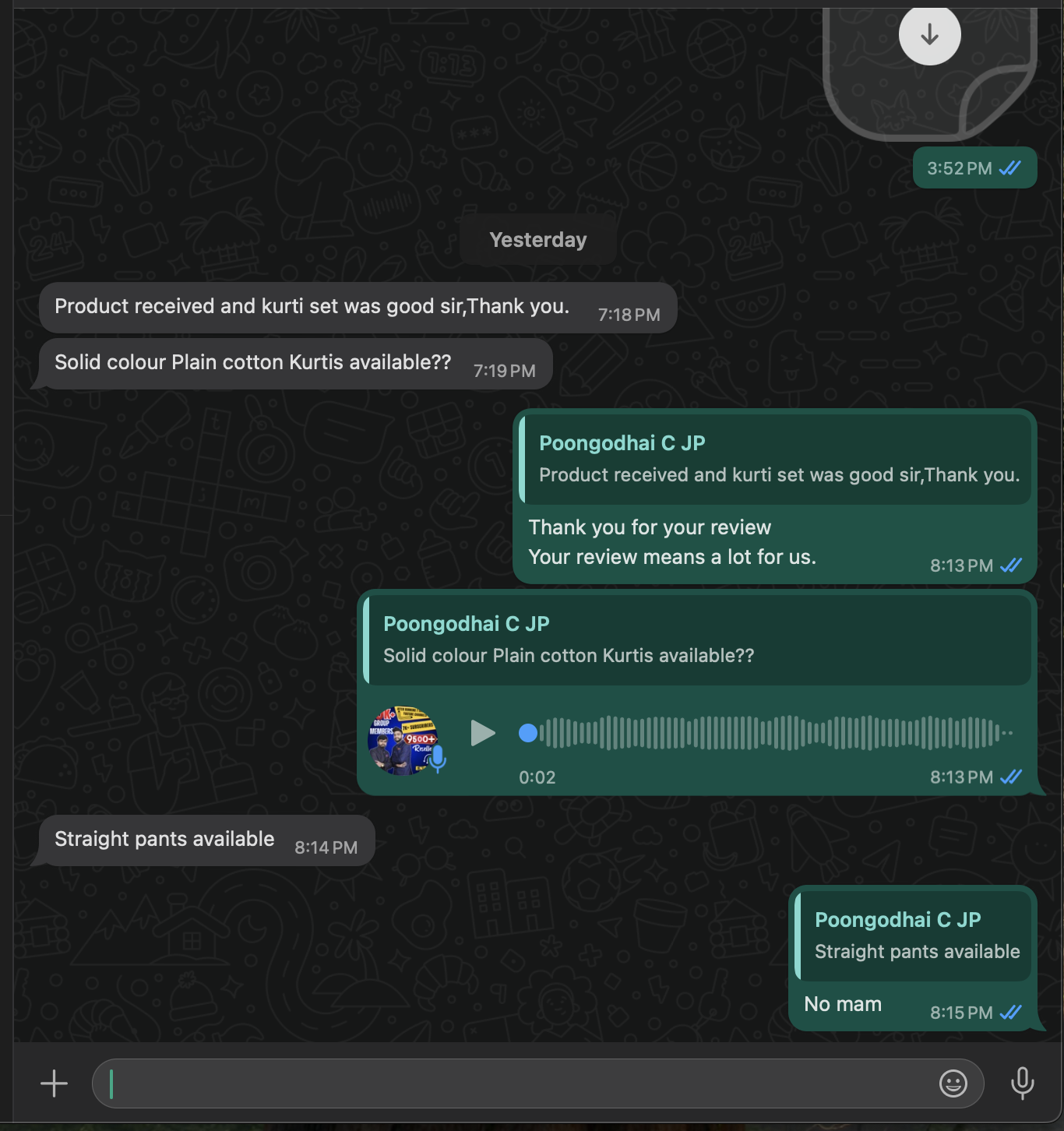
Task: Play the 0:02 voice message
Action: tap(483, 733)
